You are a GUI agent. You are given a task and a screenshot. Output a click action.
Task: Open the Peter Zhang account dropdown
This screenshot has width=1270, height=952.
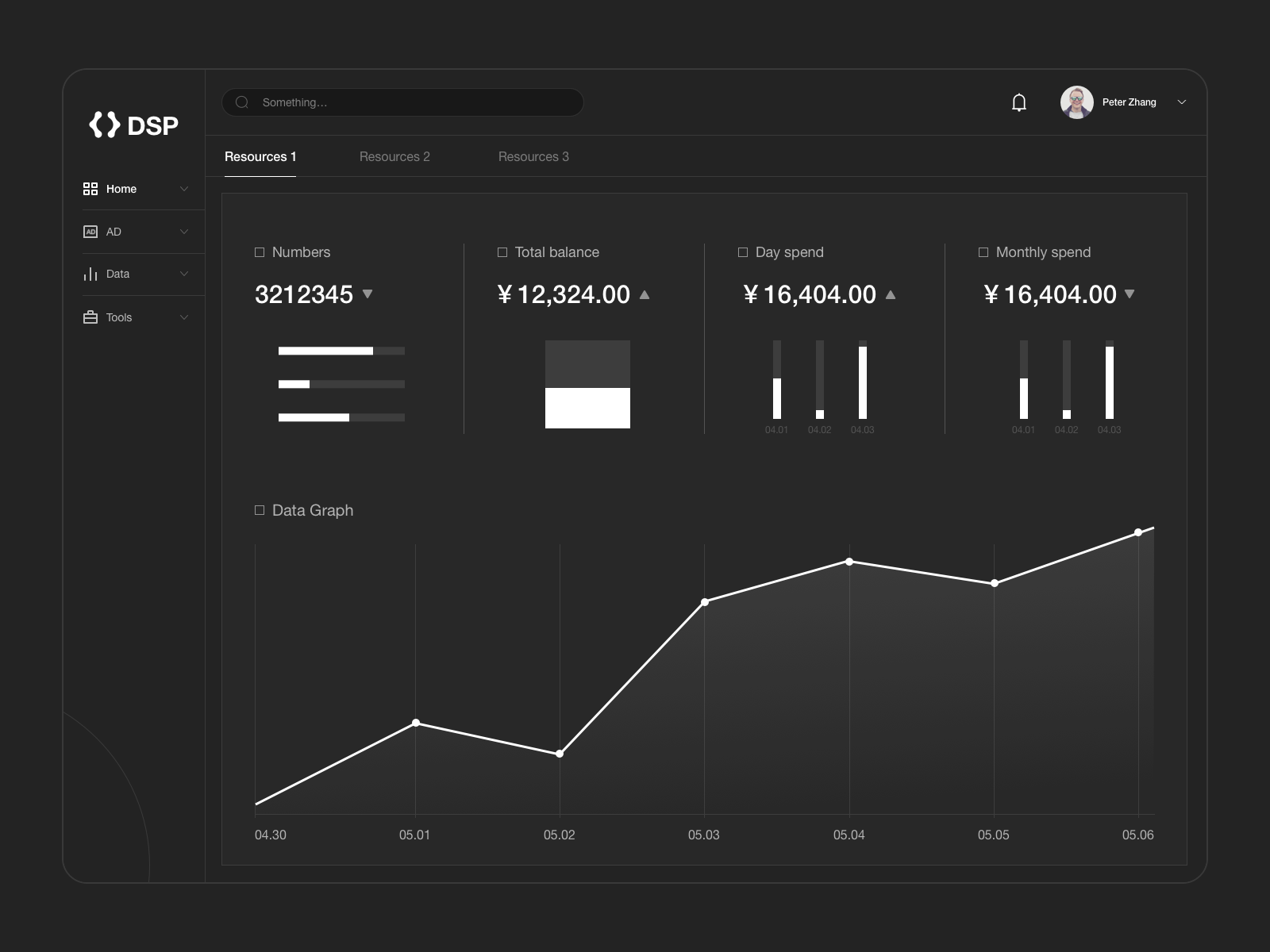(1183, 102)
